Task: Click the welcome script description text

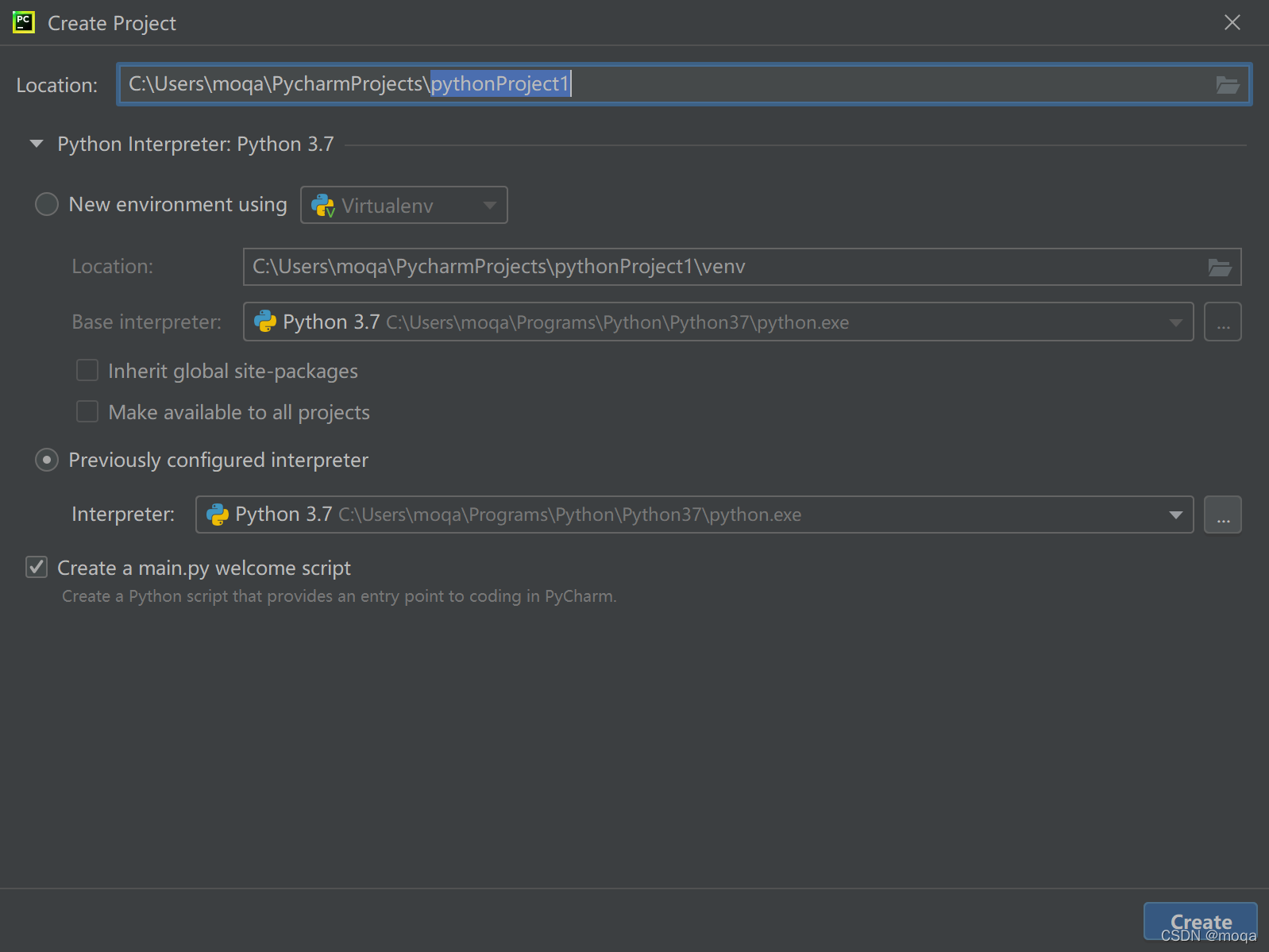Action: 339,596
